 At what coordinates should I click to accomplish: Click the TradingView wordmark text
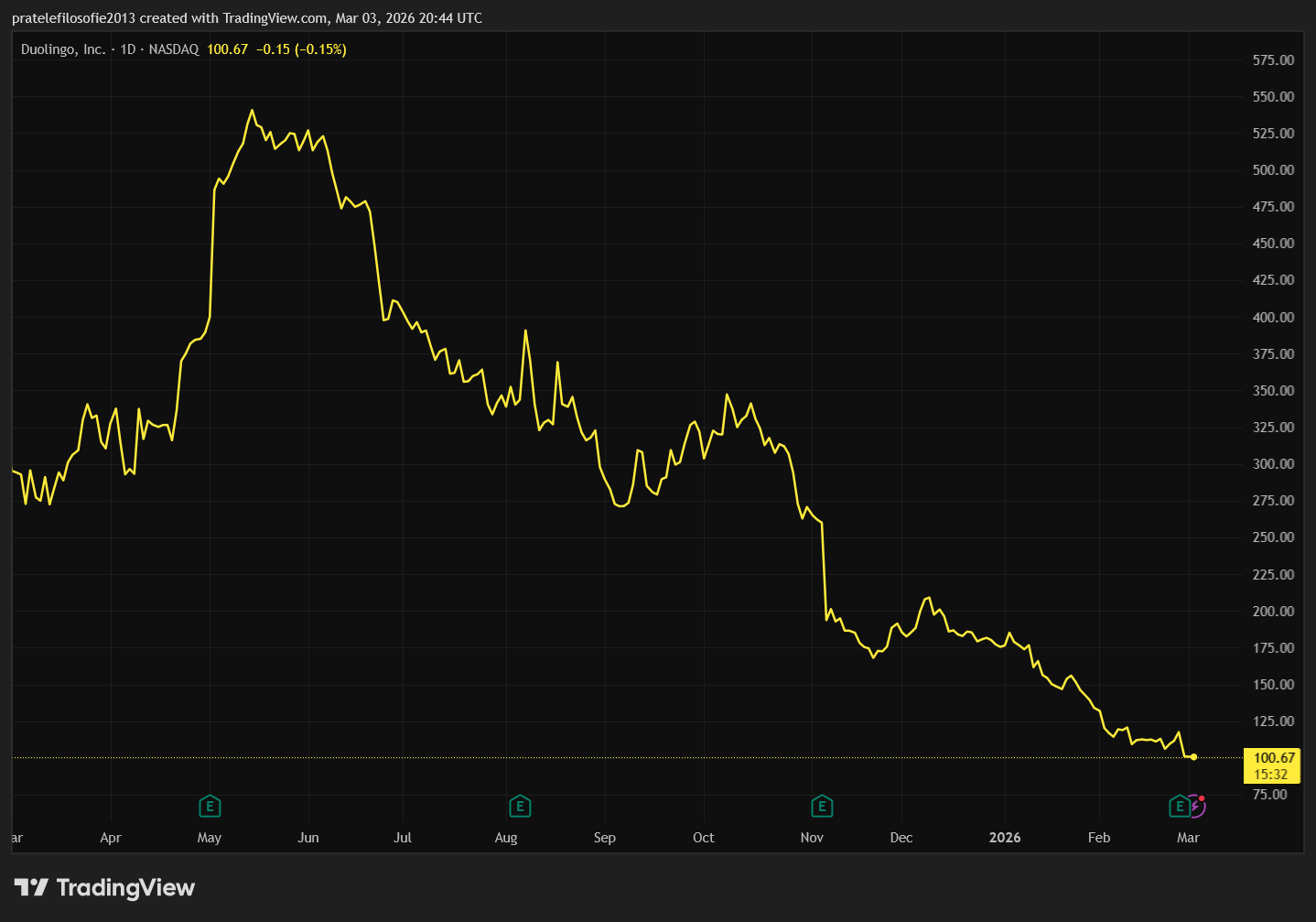click(x=125, y=887)
